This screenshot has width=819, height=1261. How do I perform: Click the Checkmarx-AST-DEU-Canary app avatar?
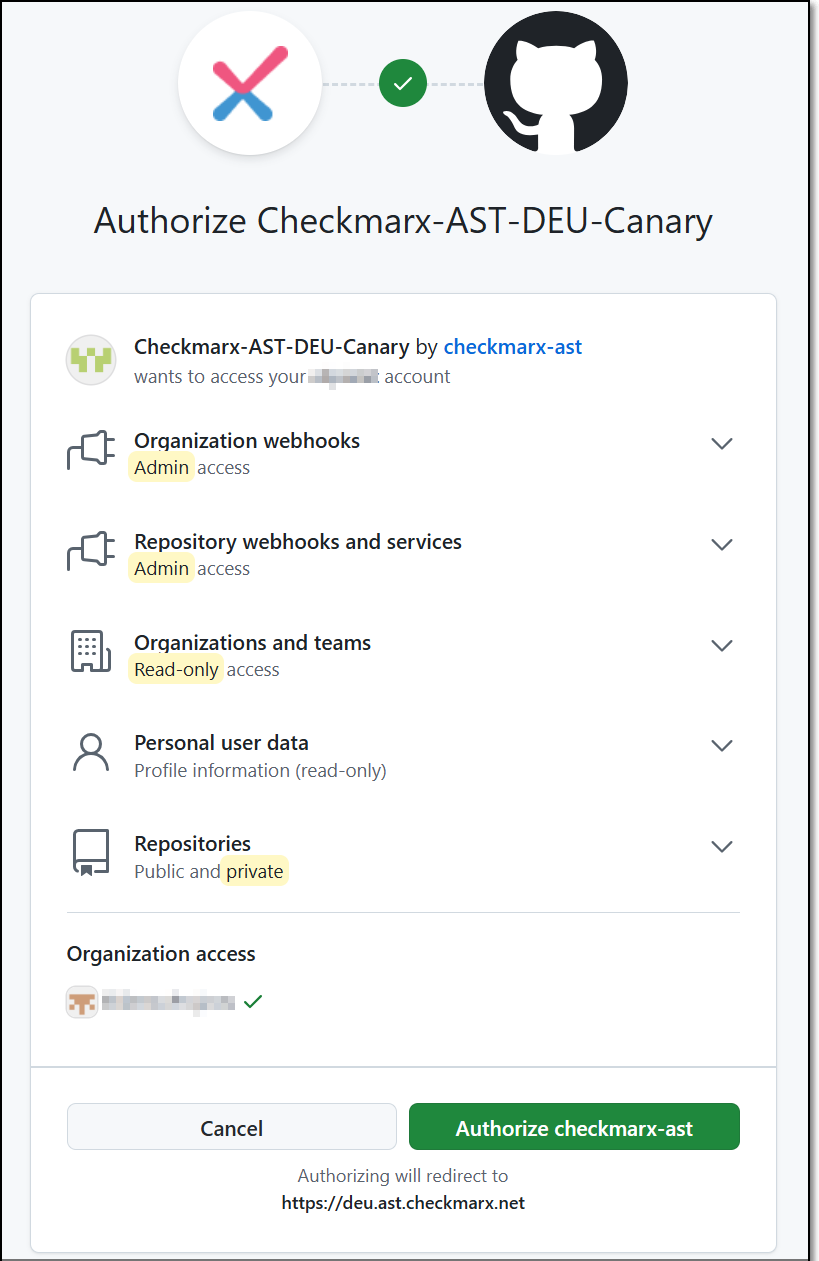91,360
